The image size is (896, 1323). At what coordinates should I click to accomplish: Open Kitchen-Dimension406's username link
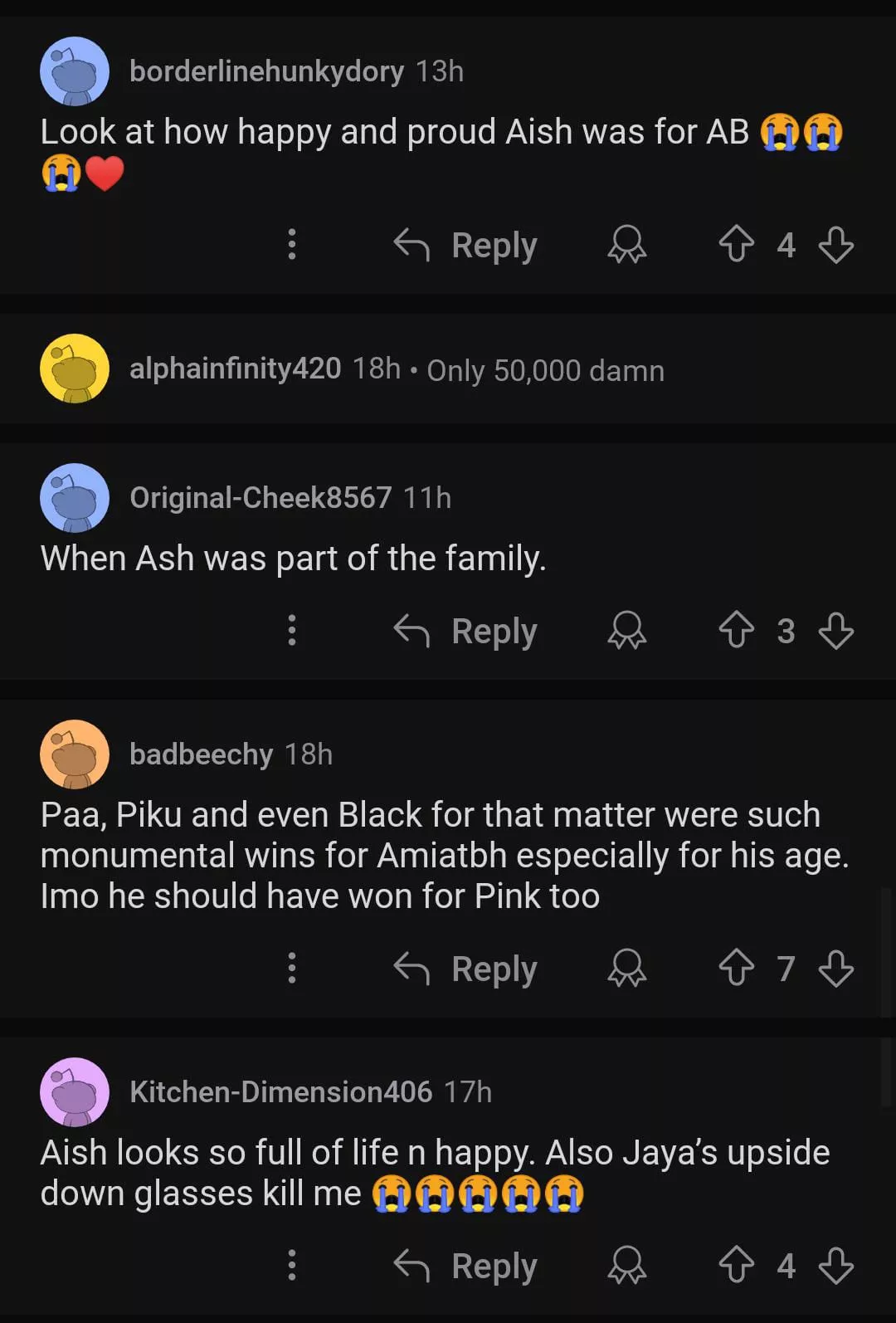point(280,1091)
